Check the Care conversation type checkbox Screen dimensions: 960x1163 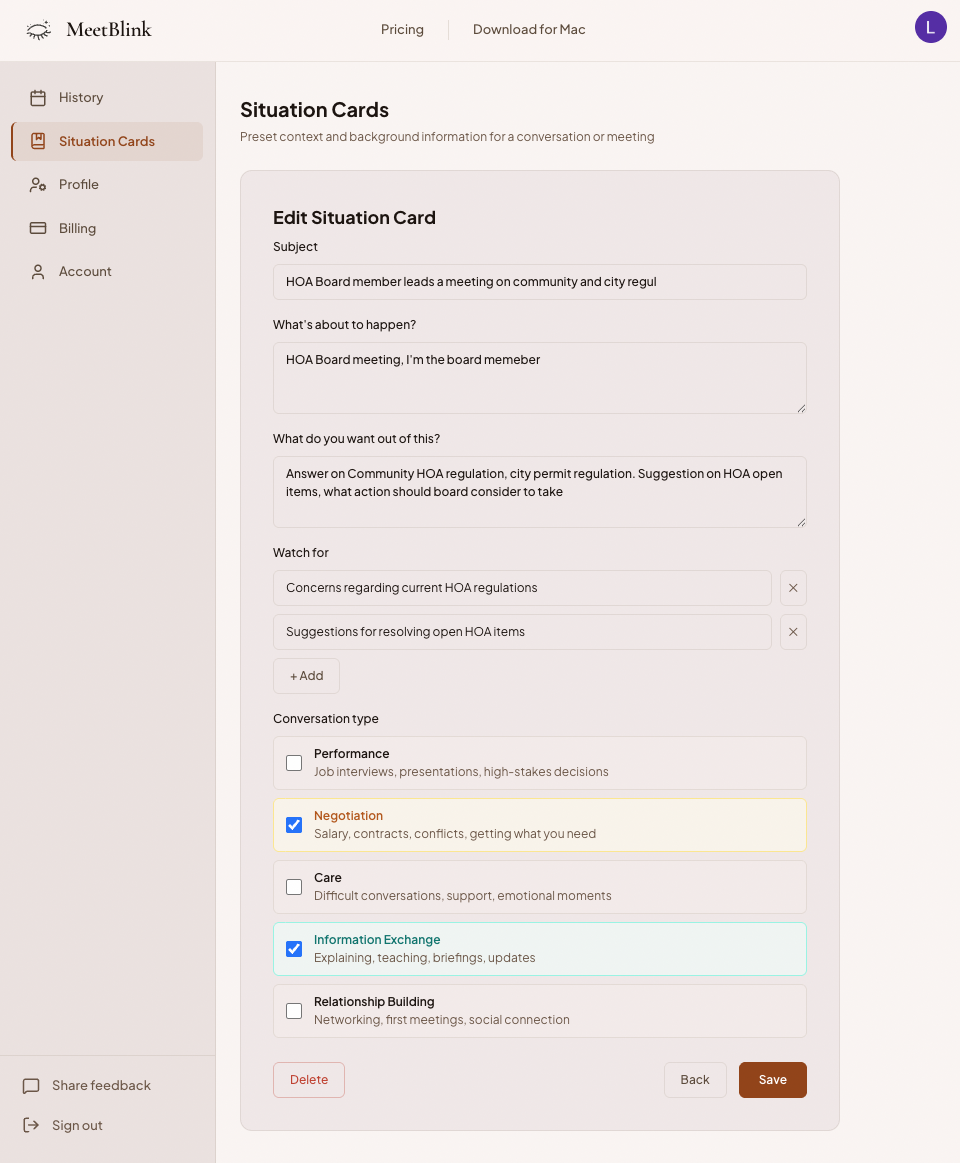pos(294,887)
